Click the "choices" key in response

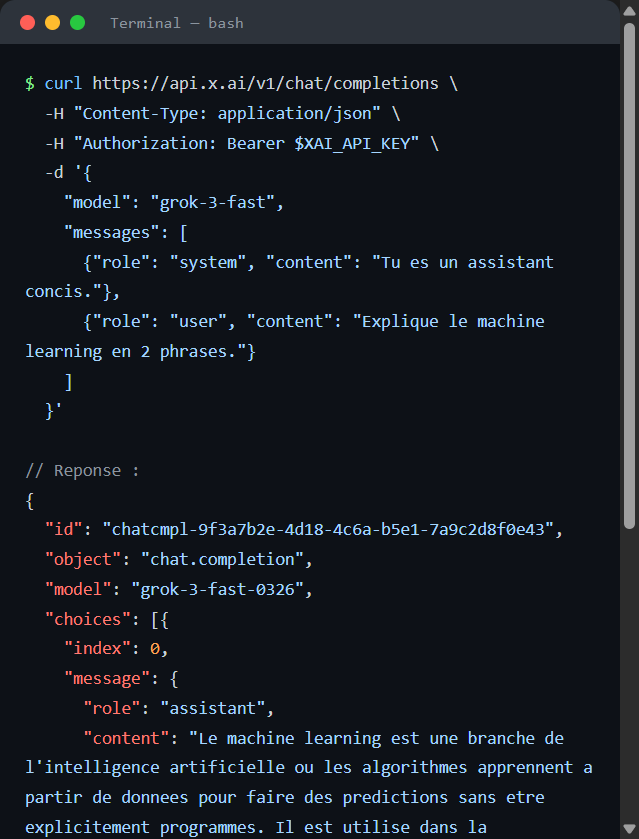pos(88,619)
